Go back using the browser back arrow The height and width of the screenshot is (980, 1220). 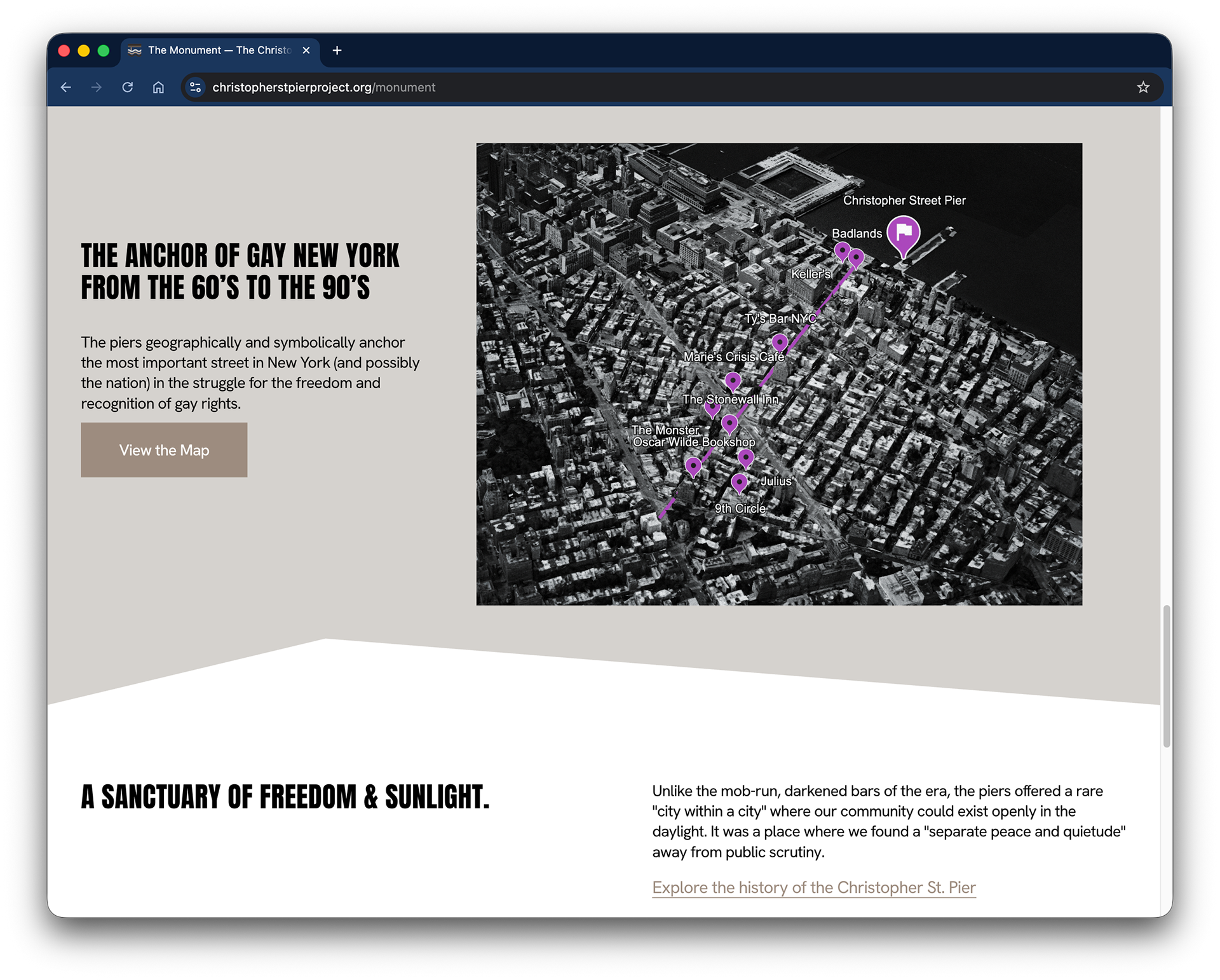(65, 87)
